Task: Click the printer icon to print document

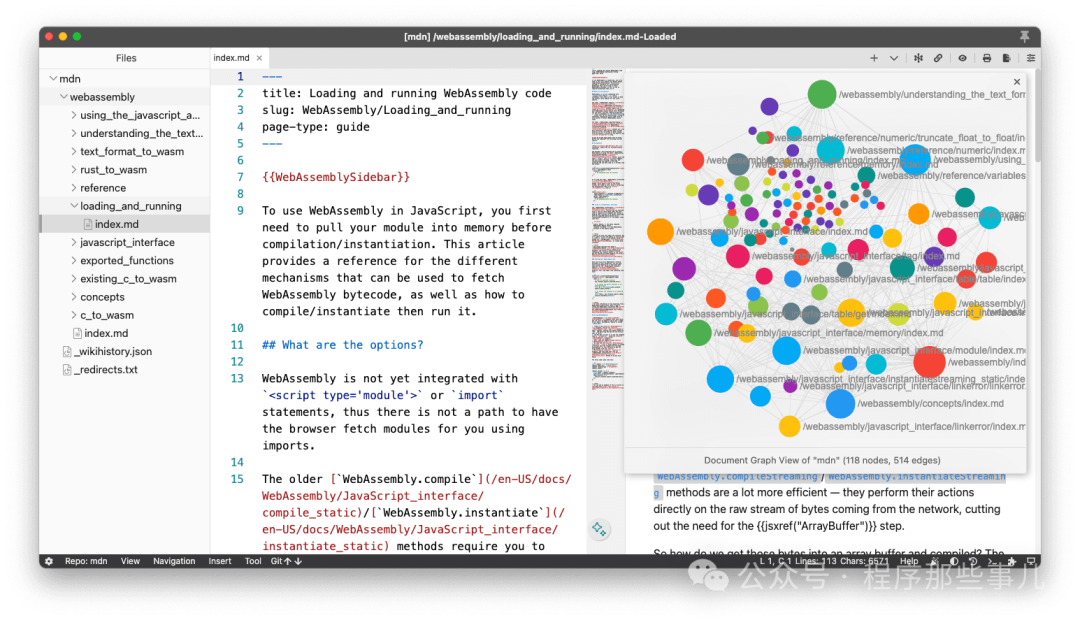Action: point(987,59)
